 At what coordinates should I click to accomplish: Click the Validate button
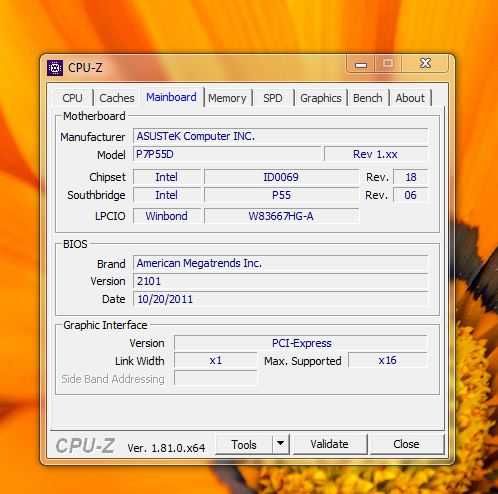click(x=330, y=444)
